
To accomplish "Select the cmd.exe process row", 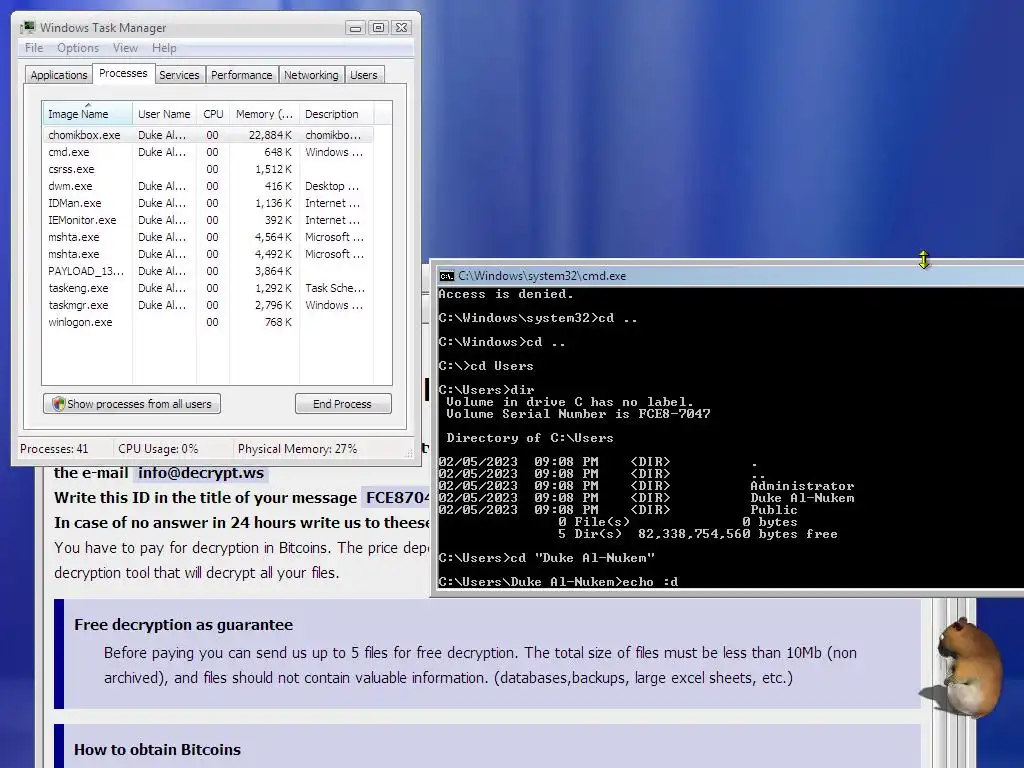I will (x=208, y=152).
